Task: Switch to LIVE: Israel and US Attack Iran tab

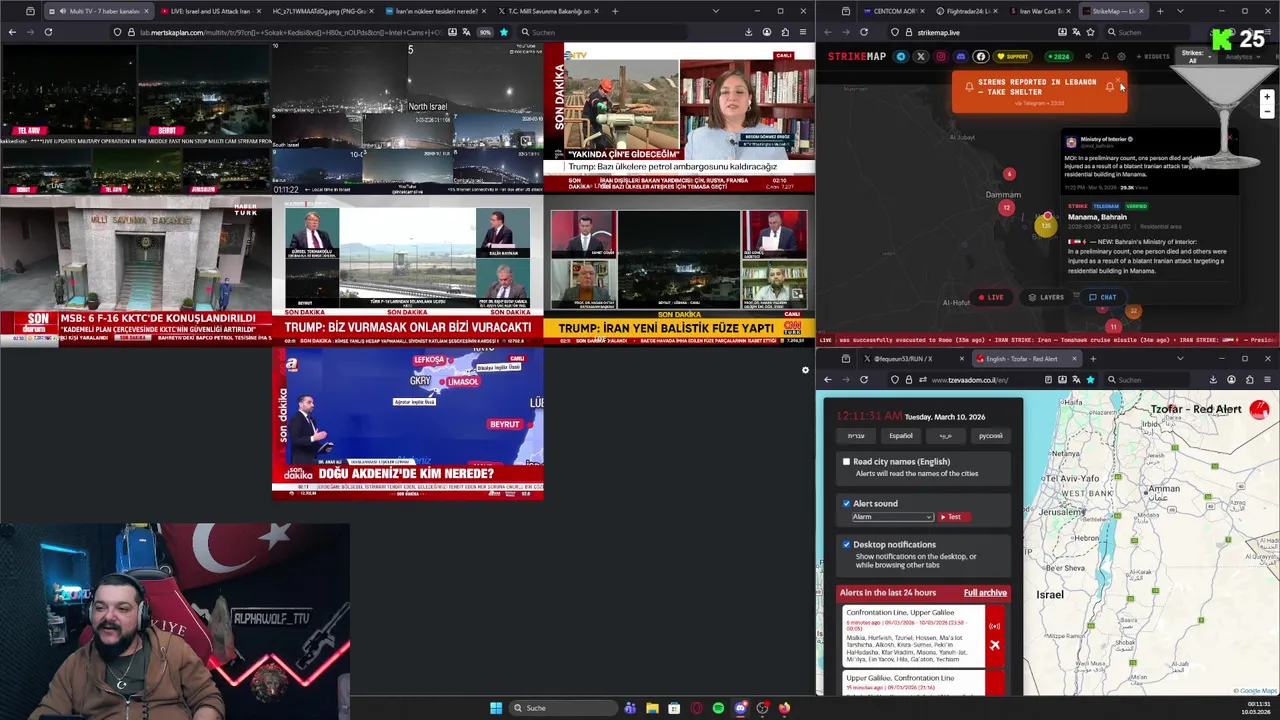Action: pyautogui.click(x=210, y=11)
